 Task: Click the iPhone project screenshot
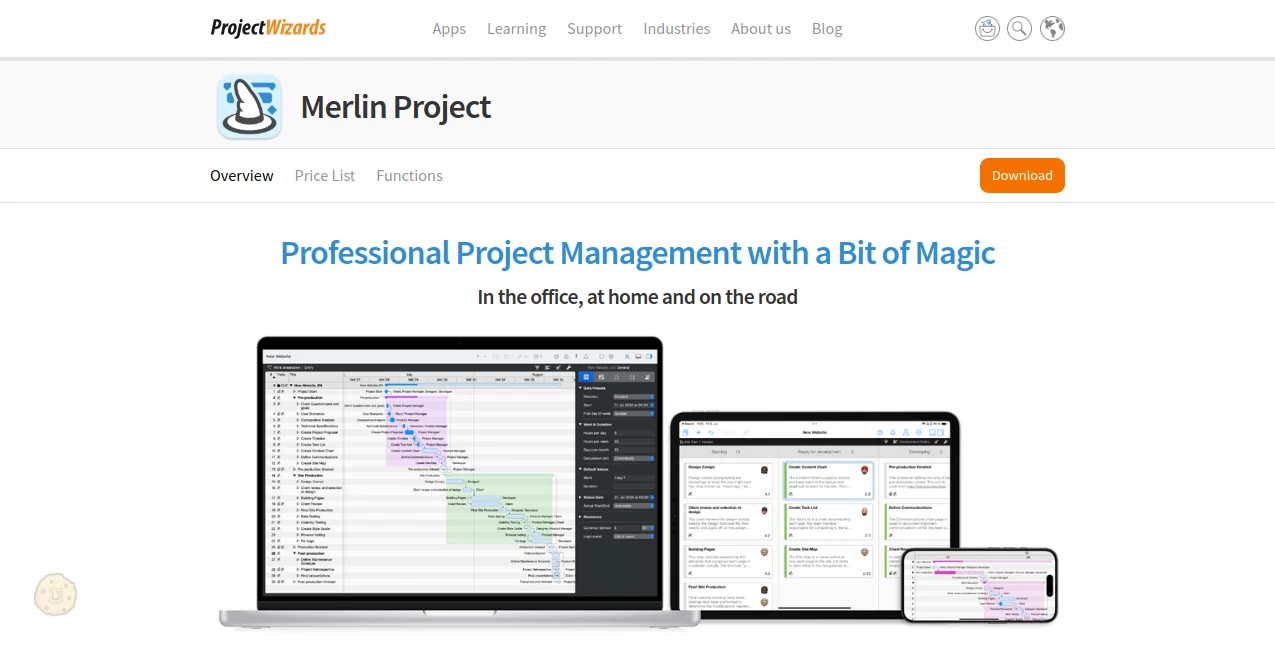pos(978,585)
